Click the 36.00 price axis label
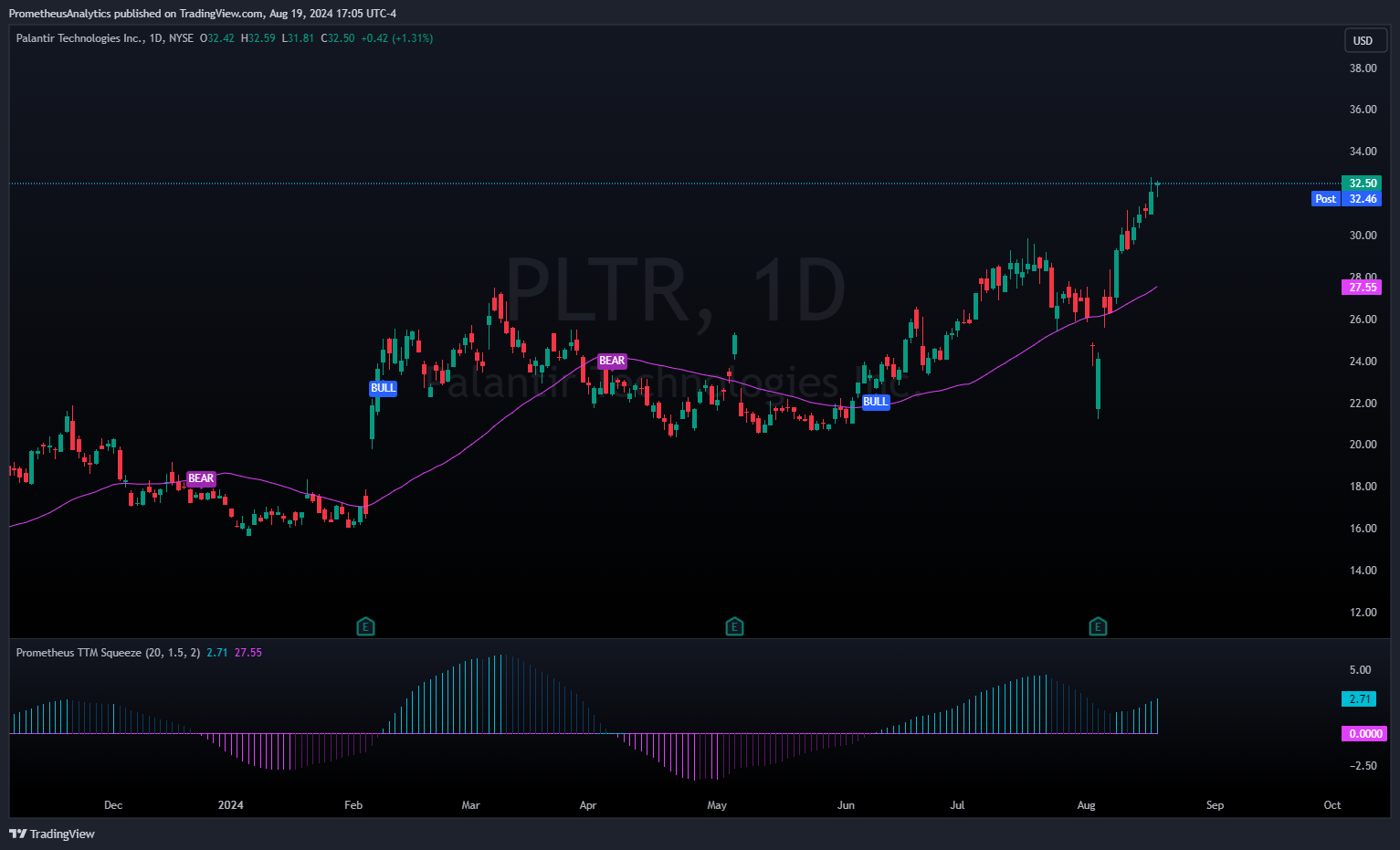 pos(1363,110)
